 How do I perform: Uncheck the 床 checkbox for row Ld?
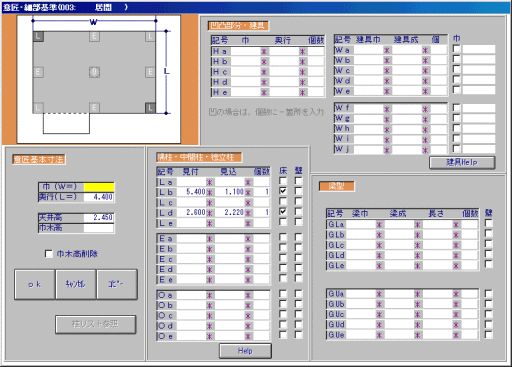[283, 212]
